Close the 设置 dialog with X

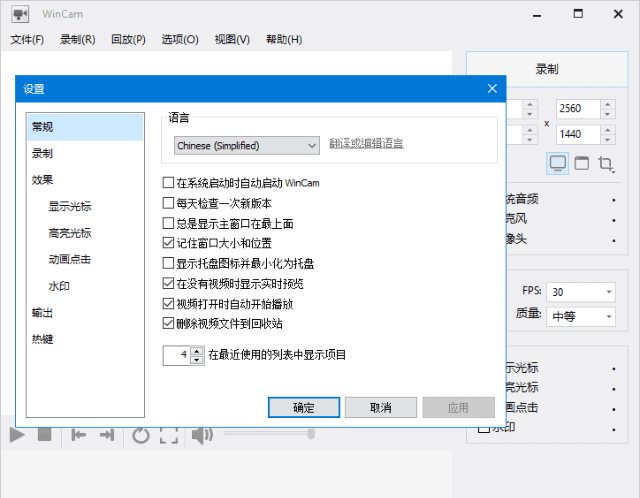pyautogui.click(x=492, y=89)
